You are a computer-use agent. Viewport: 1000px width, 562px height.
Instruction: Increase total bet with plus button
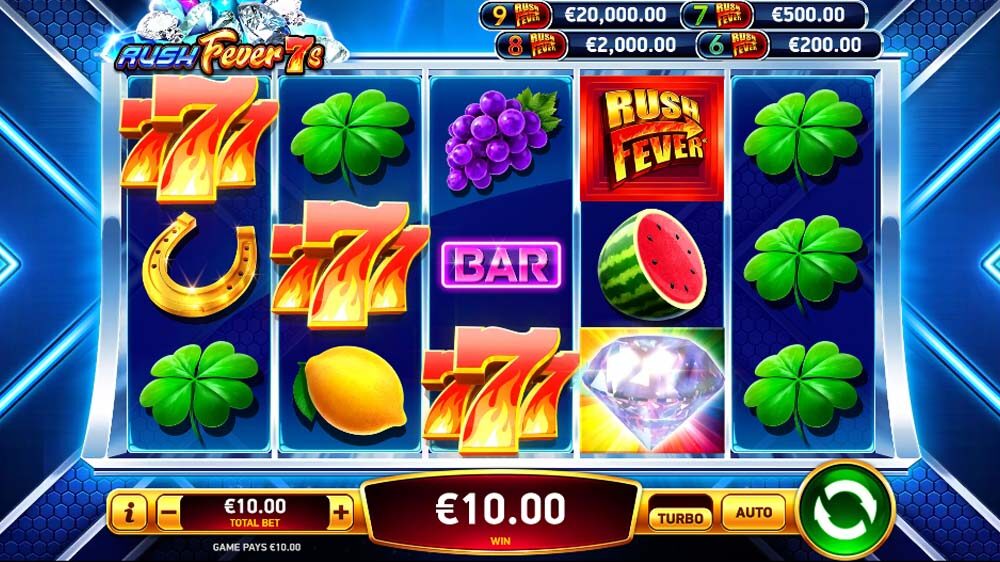click(341, 512)
